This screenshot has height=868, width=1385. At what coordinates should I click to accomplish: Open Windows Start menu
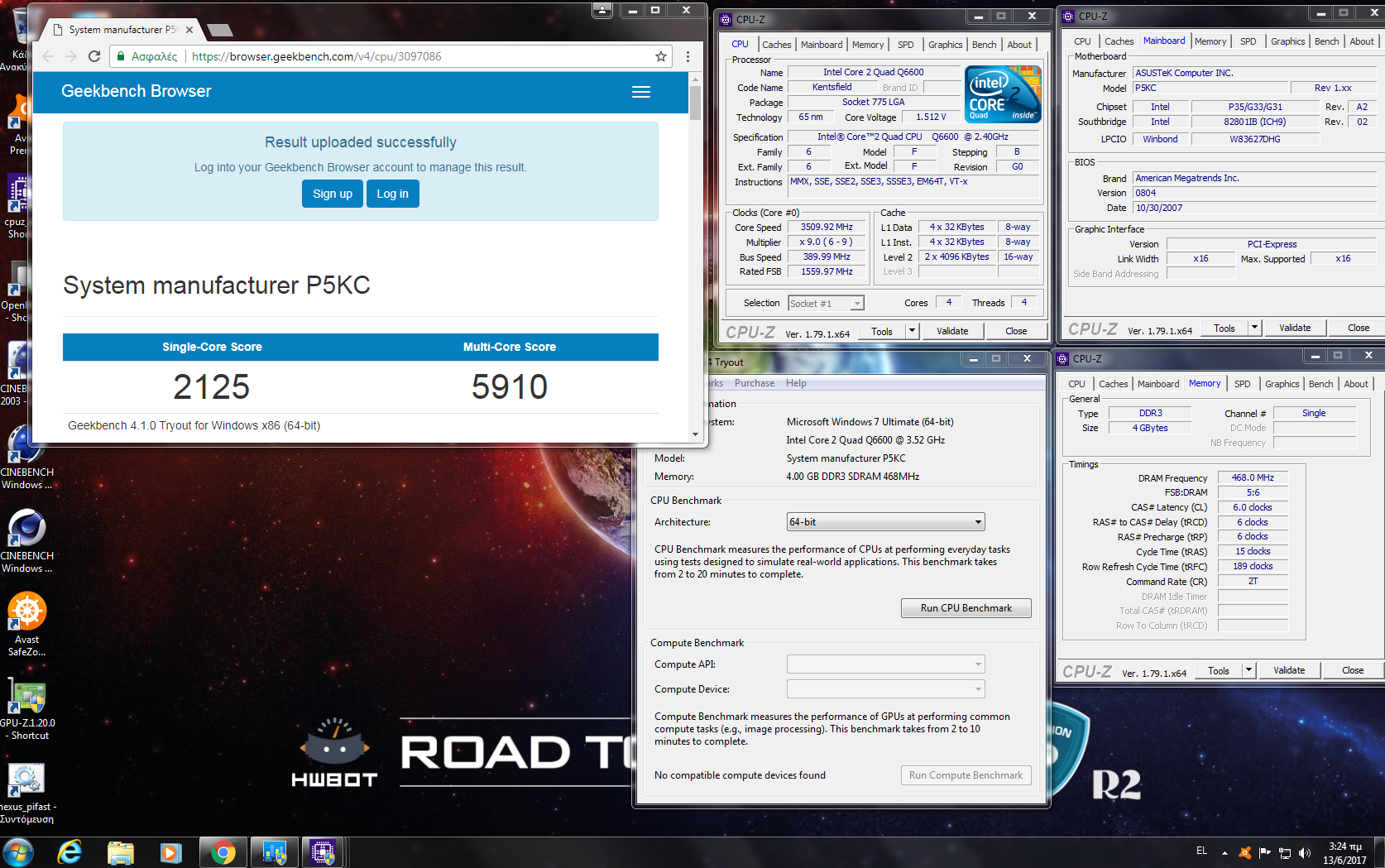[18, 852]
